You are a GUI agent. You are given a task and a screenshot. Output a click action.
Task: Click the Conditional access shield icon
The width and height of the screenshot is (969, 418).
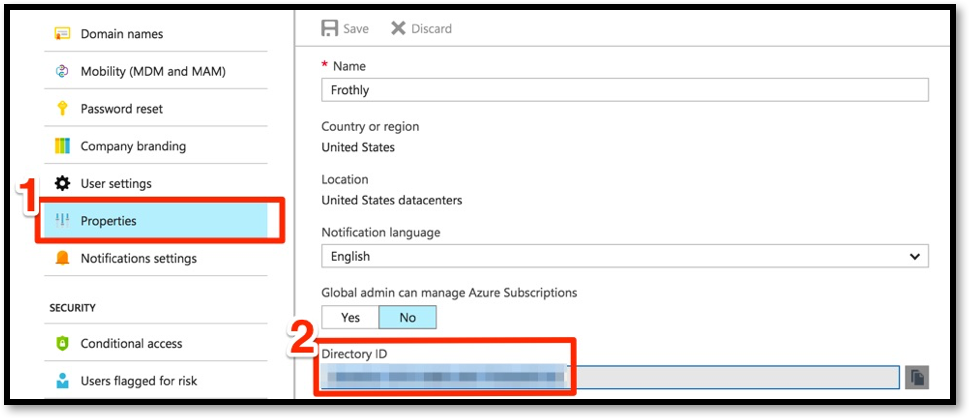pyautogui.click(x=62, y=343)
